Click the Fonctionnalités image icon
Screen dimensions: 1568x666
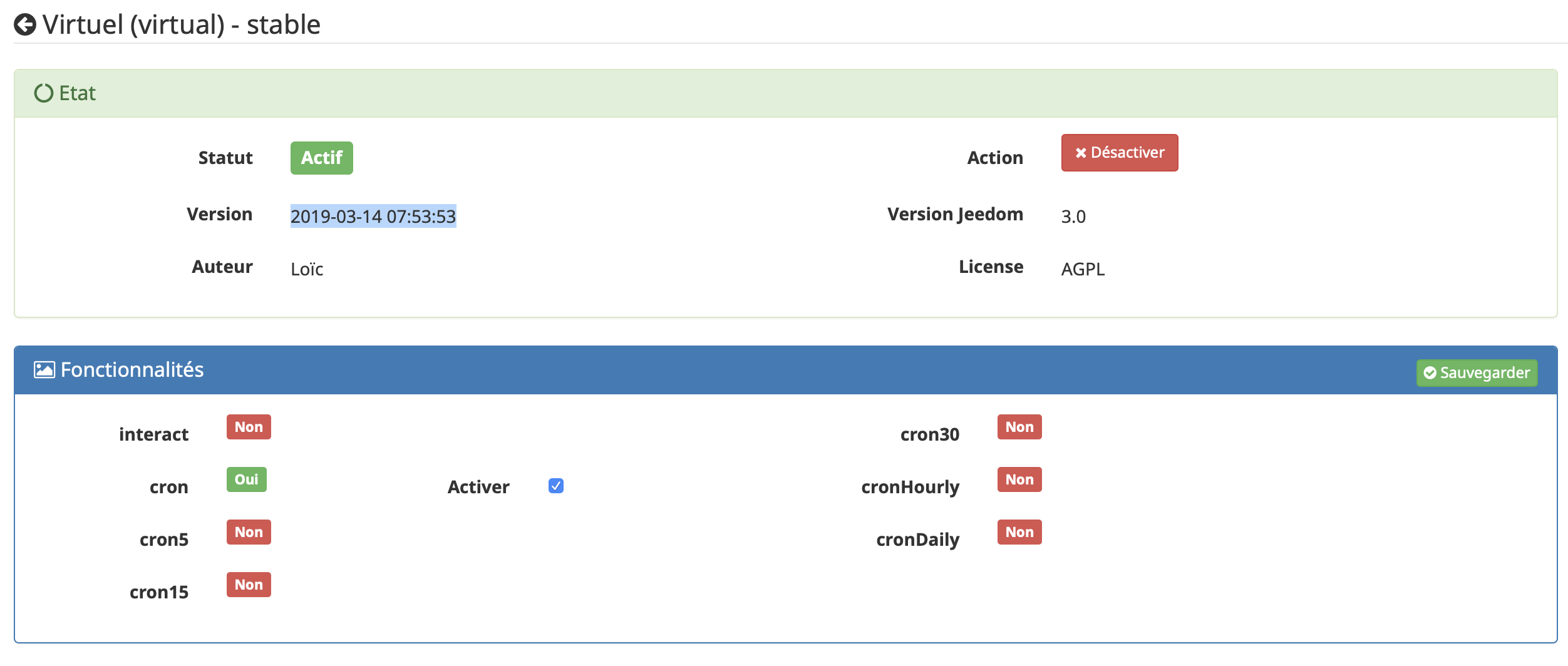[x=44, y=370]
